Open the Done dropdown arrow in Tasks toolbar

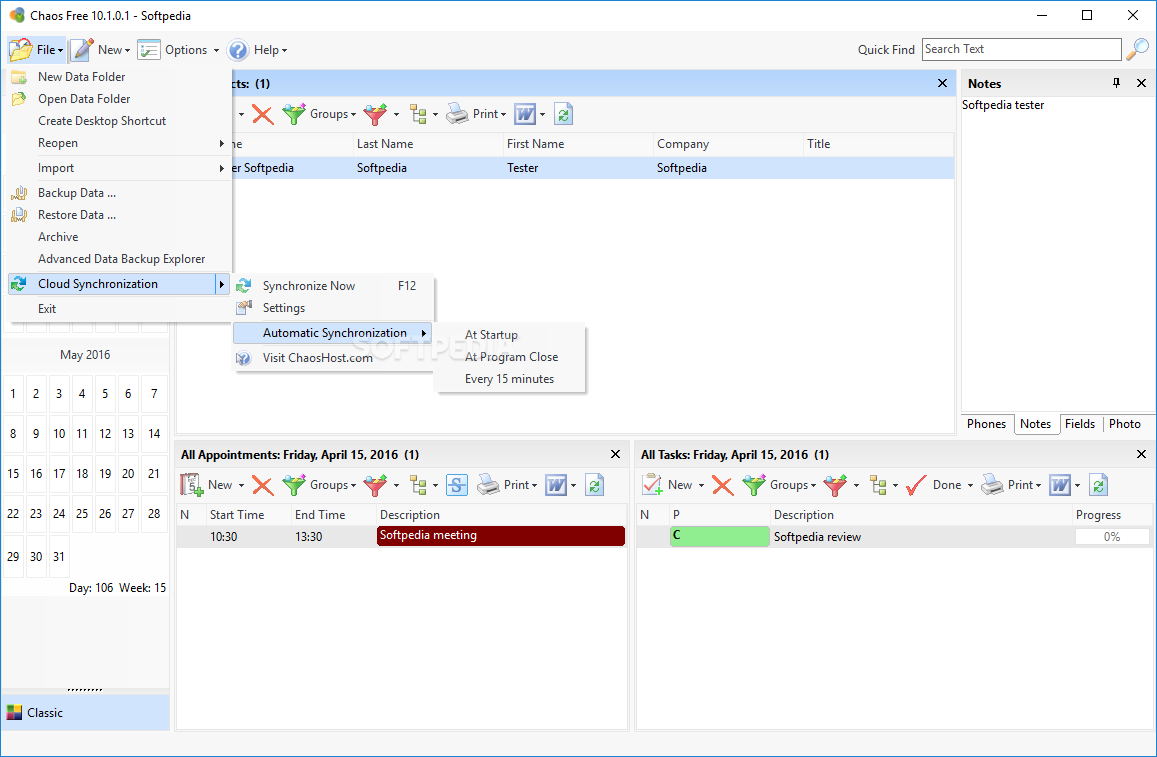pyautogui.click(x=970, y=485)
